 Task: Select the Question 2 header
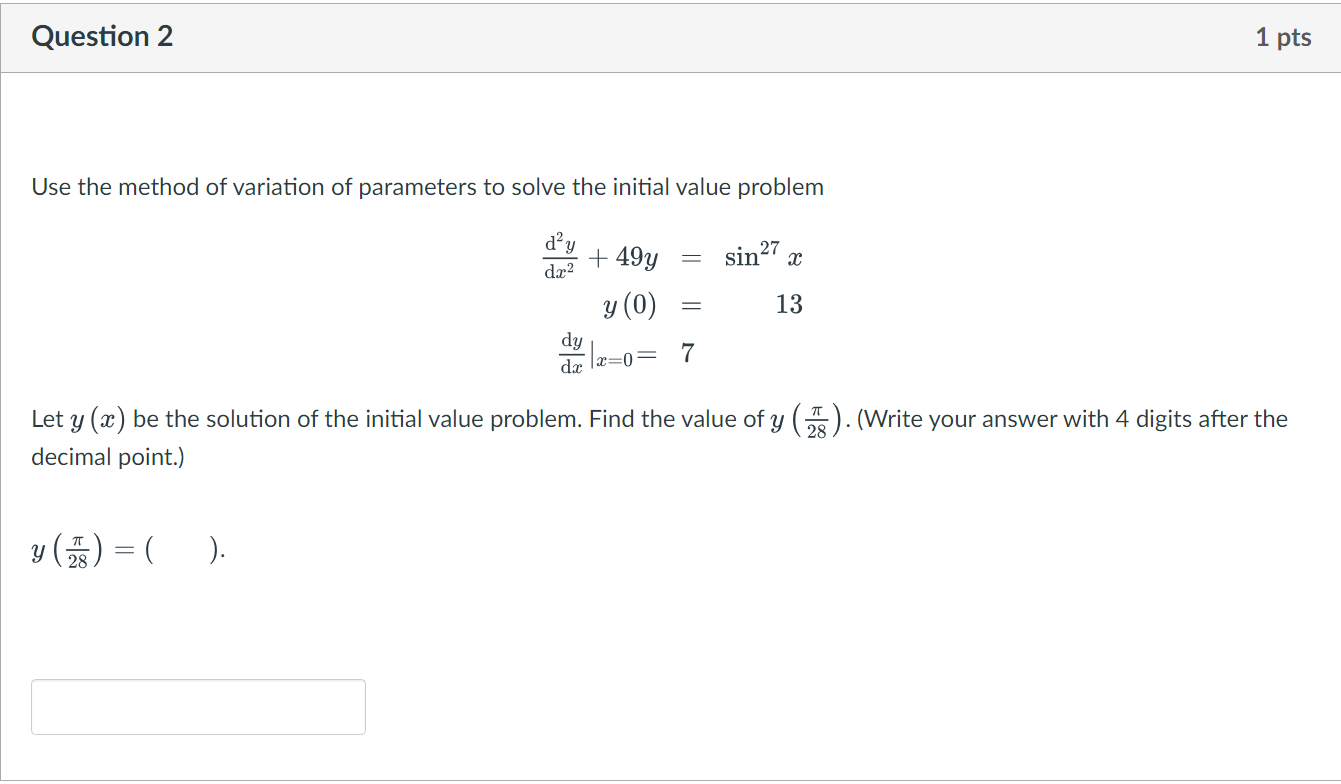click(102, 36)
